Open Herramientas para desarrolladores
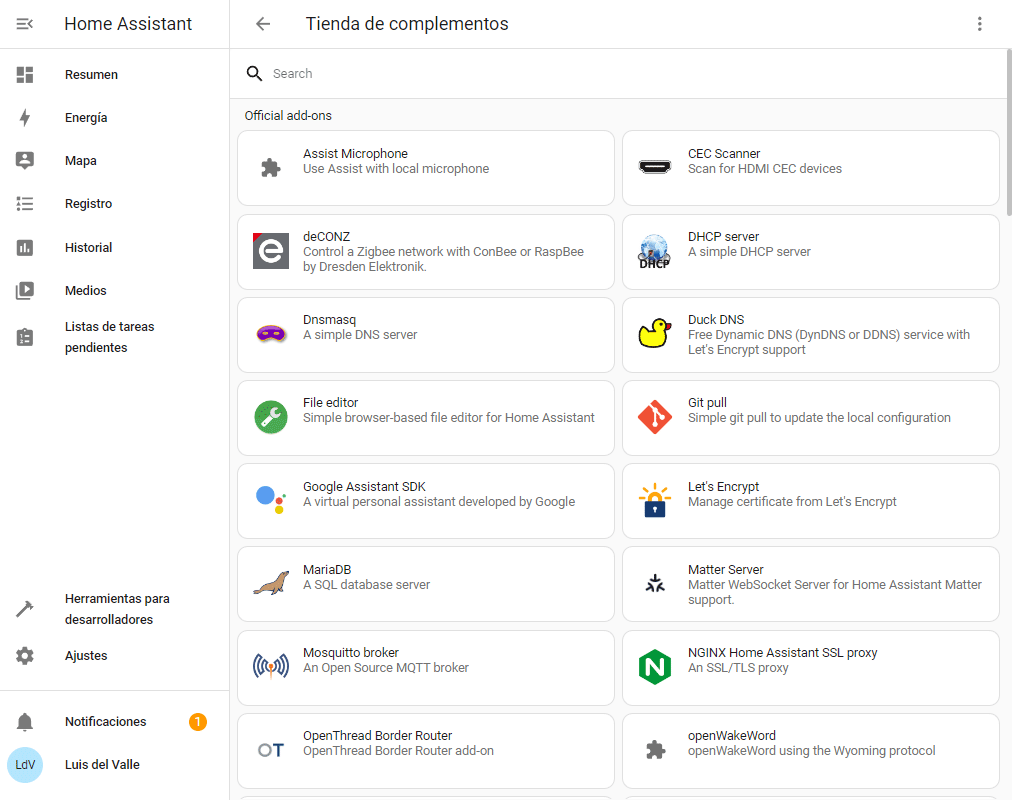Screen dimensions: 1012x800 (114, 609)
